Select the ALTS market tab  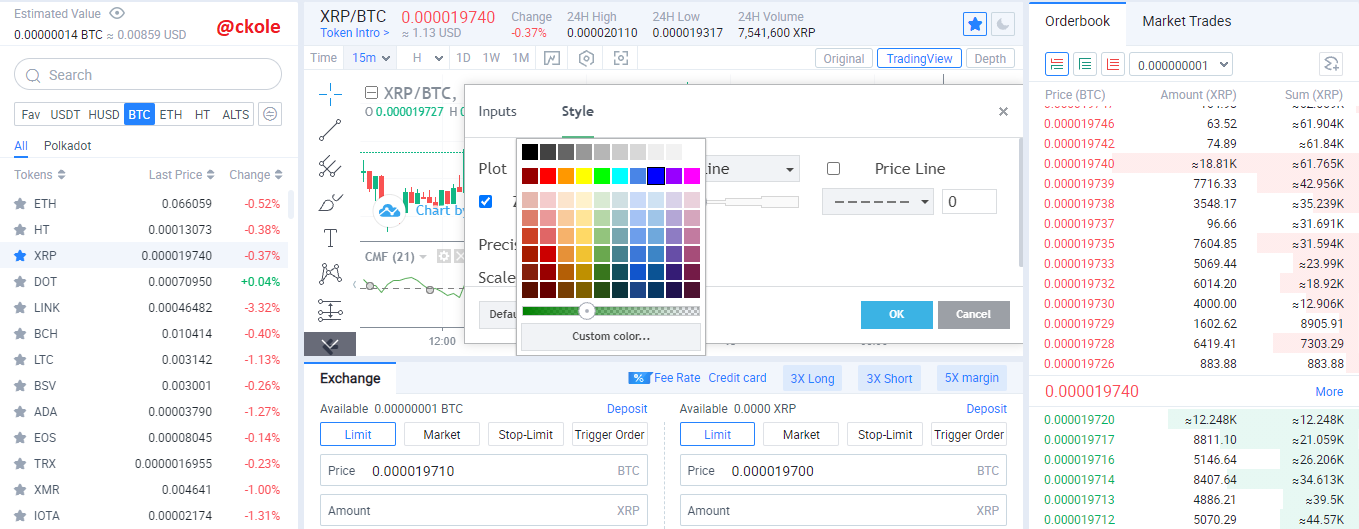tap(236, 114)
